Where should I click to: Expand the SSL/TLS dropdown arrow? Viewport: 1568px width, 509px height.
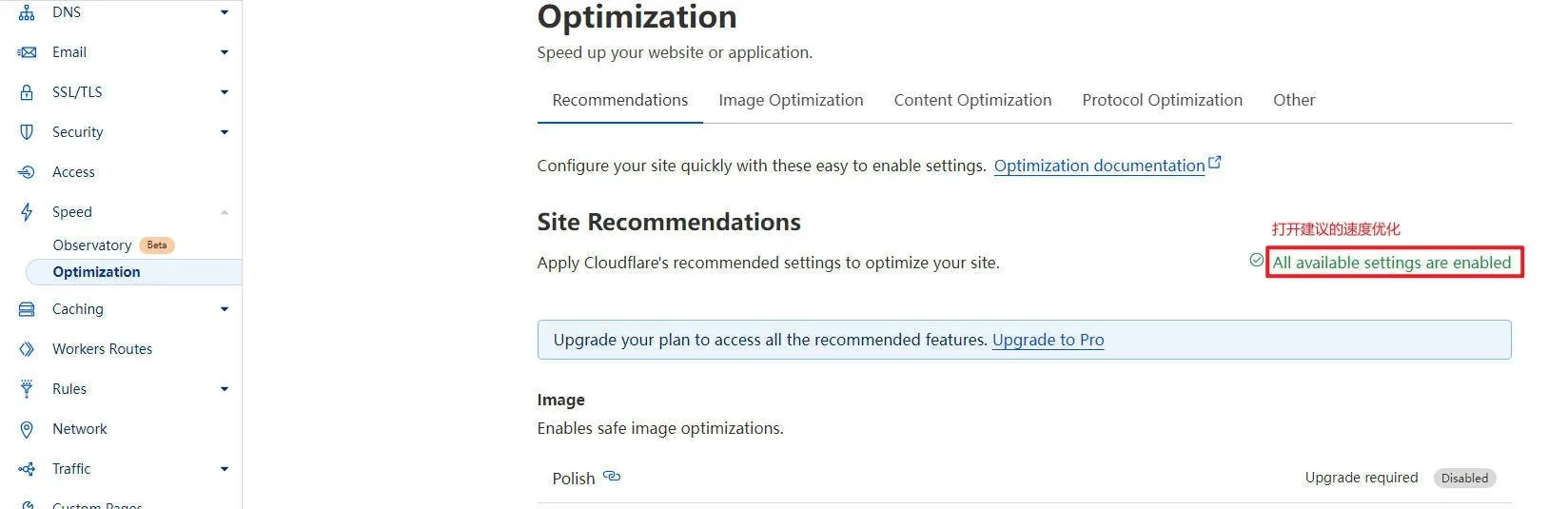225,92
